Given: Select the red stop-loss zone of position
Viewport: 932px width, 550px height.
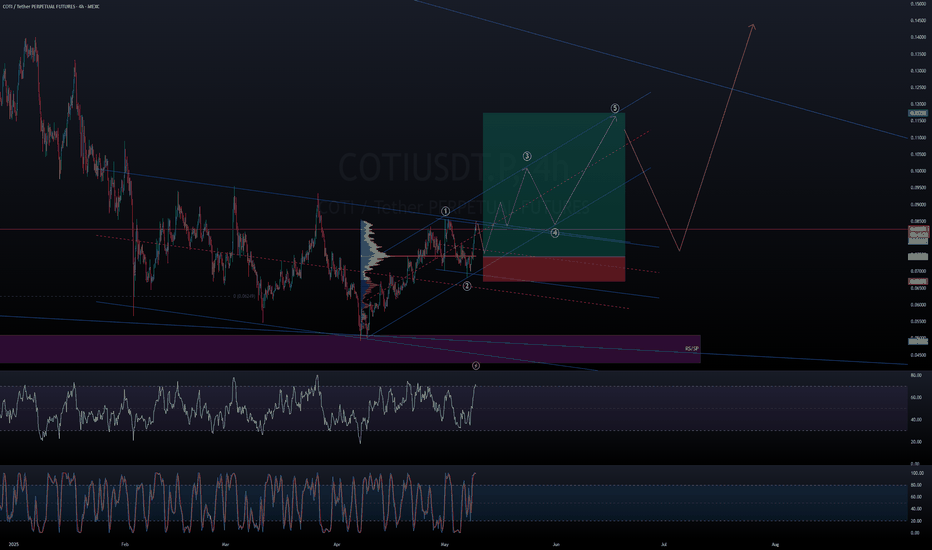Looking at the screenshot, I should coord(554,269).
